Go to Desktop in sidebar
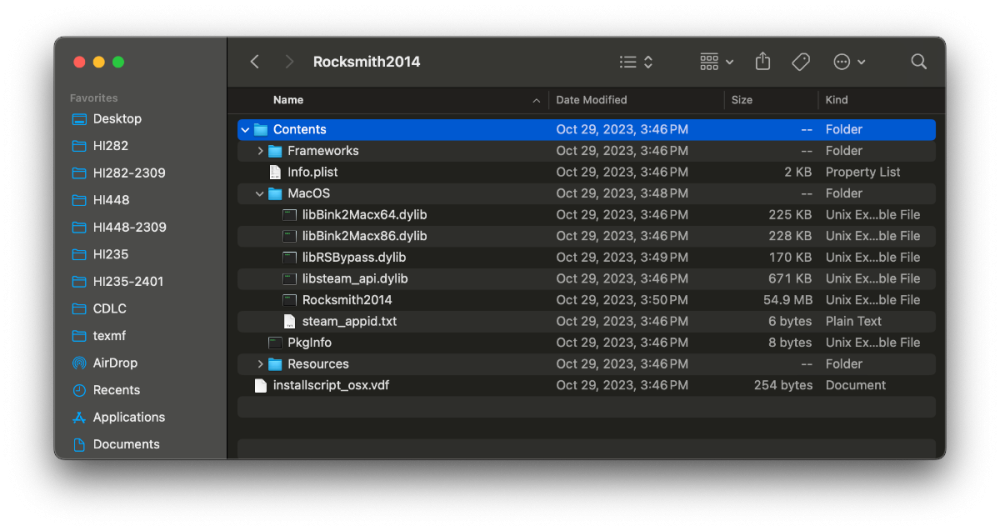 click(117, 119)
